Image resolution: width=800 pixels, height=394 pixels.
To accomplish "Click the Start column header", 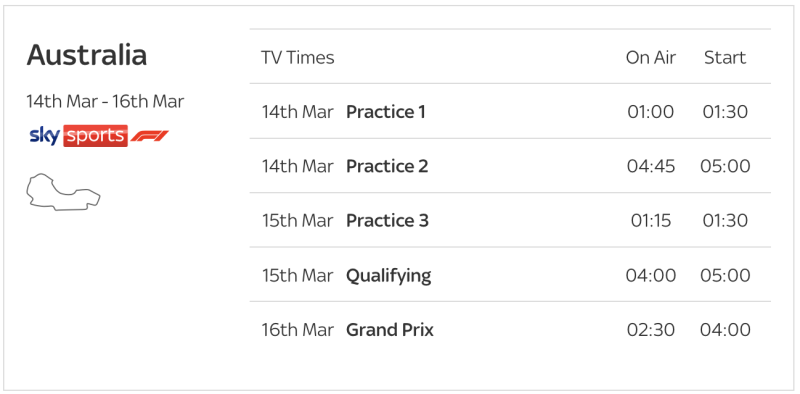I will click(x=725, y=58).
